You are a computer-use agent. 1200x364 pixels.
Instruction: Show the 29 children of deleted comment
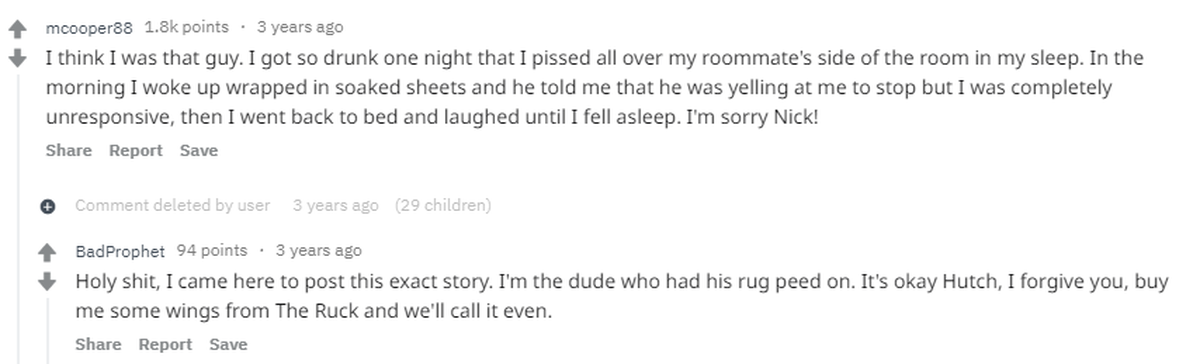[443, 206]
